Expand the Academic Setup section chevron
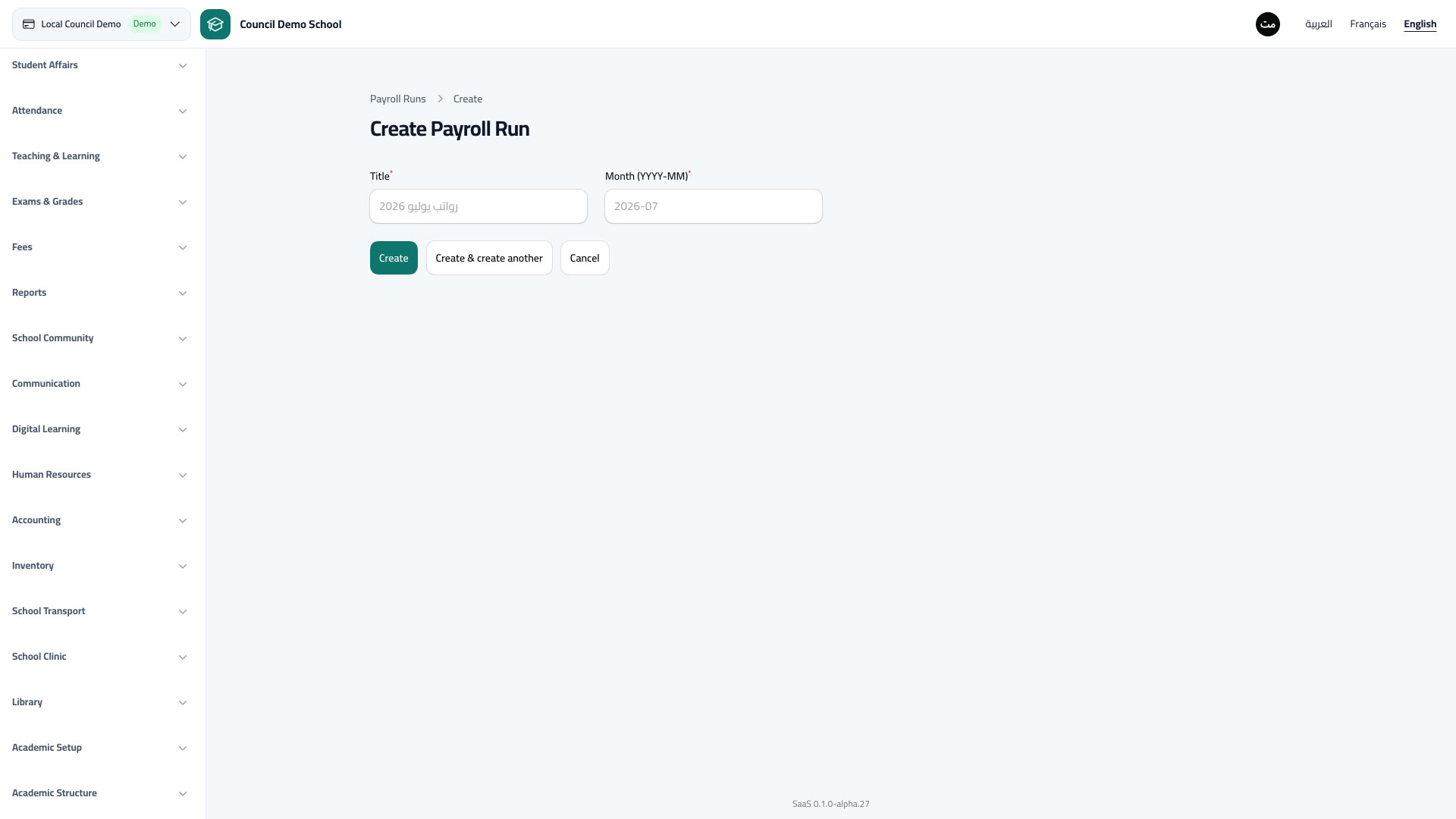1456x819 pixels. tap(183, 748)
